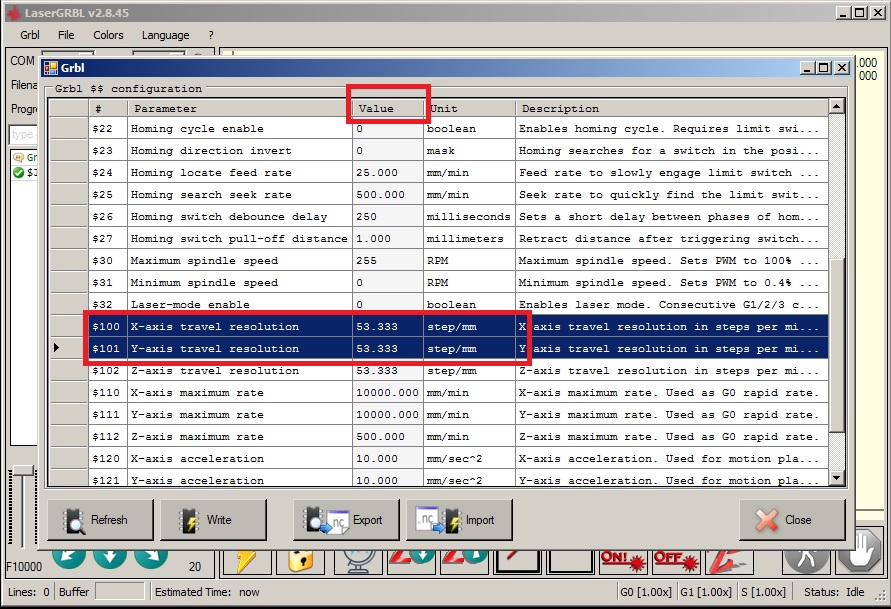Click the padlock unlock icon in LaserGRBL
The height and width of the screenshot is (609, 891).
(x=301, y=561)
